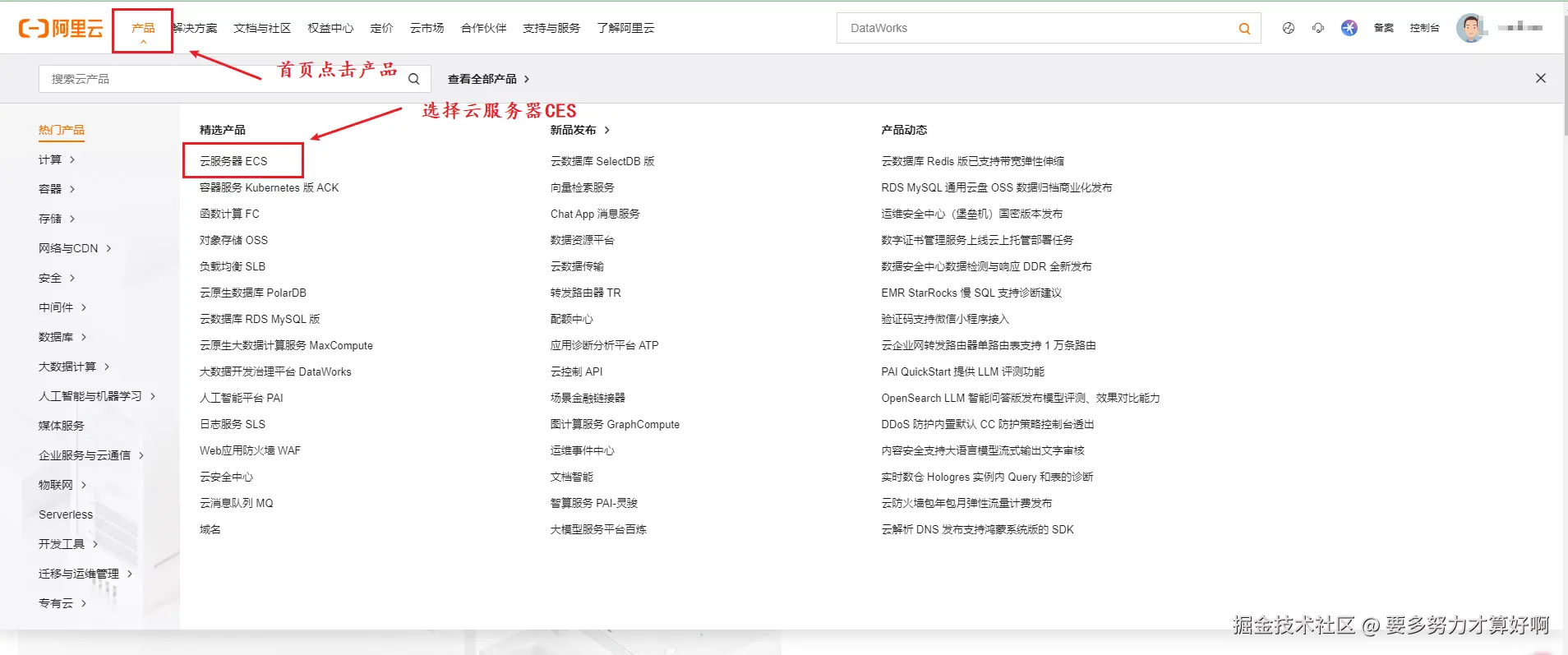Open the 控制台 console link
The height and width of the screenshot is (655, 1568).
pyautogui.click(x=1424, y=28)
